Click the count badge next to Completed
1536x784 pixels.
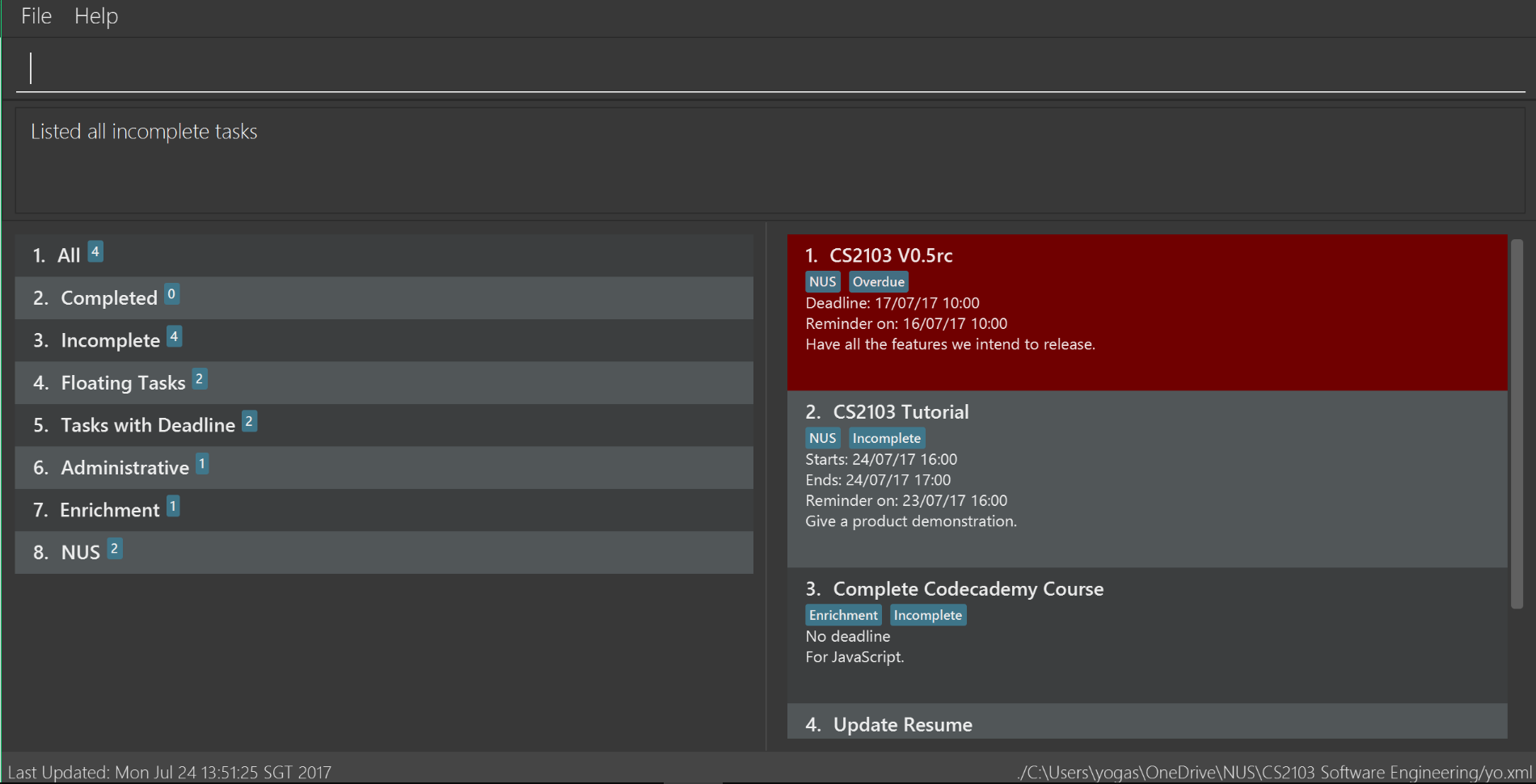click(x=171, y=294)
